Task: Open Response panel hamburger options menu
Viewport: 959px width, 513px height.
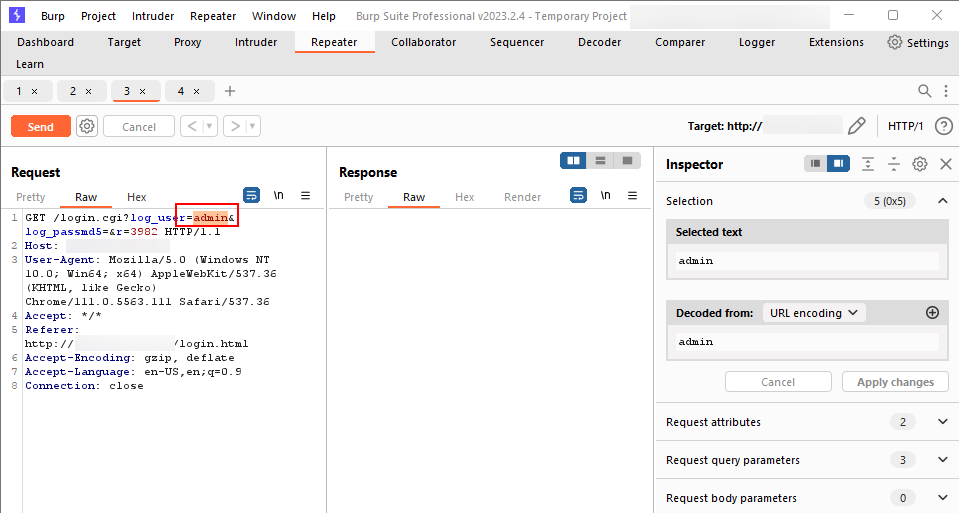Action: pyautogui.click(x=632, y=195)
